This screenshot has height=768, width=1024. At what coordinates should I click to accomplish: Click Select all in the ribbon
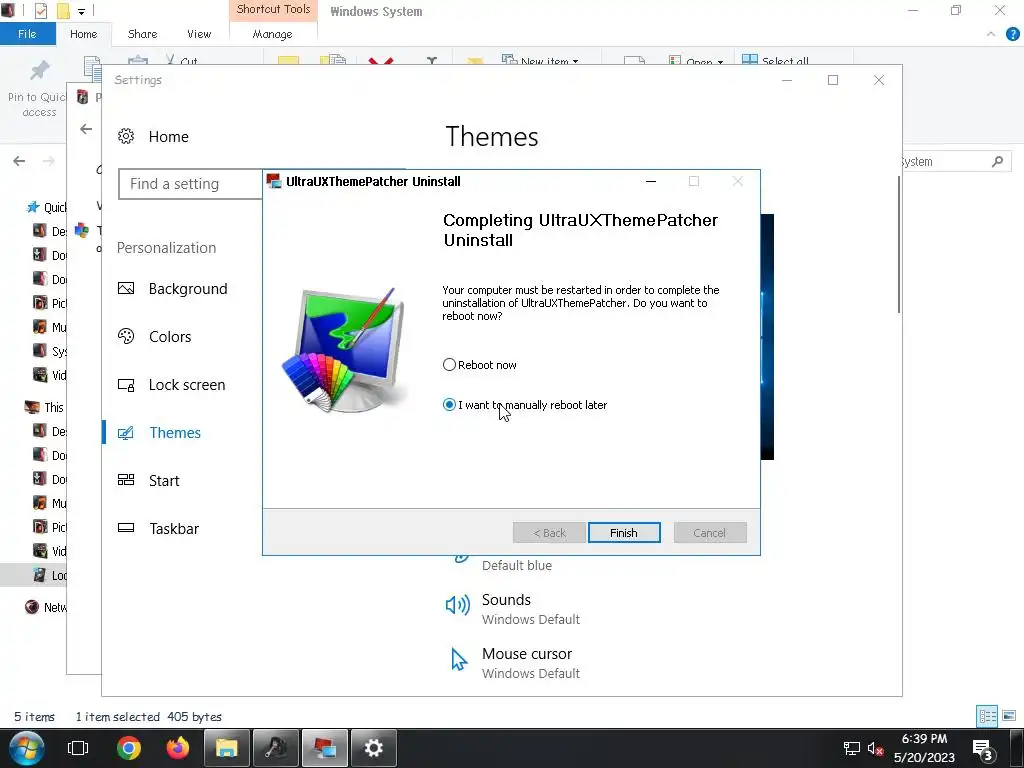776,60
